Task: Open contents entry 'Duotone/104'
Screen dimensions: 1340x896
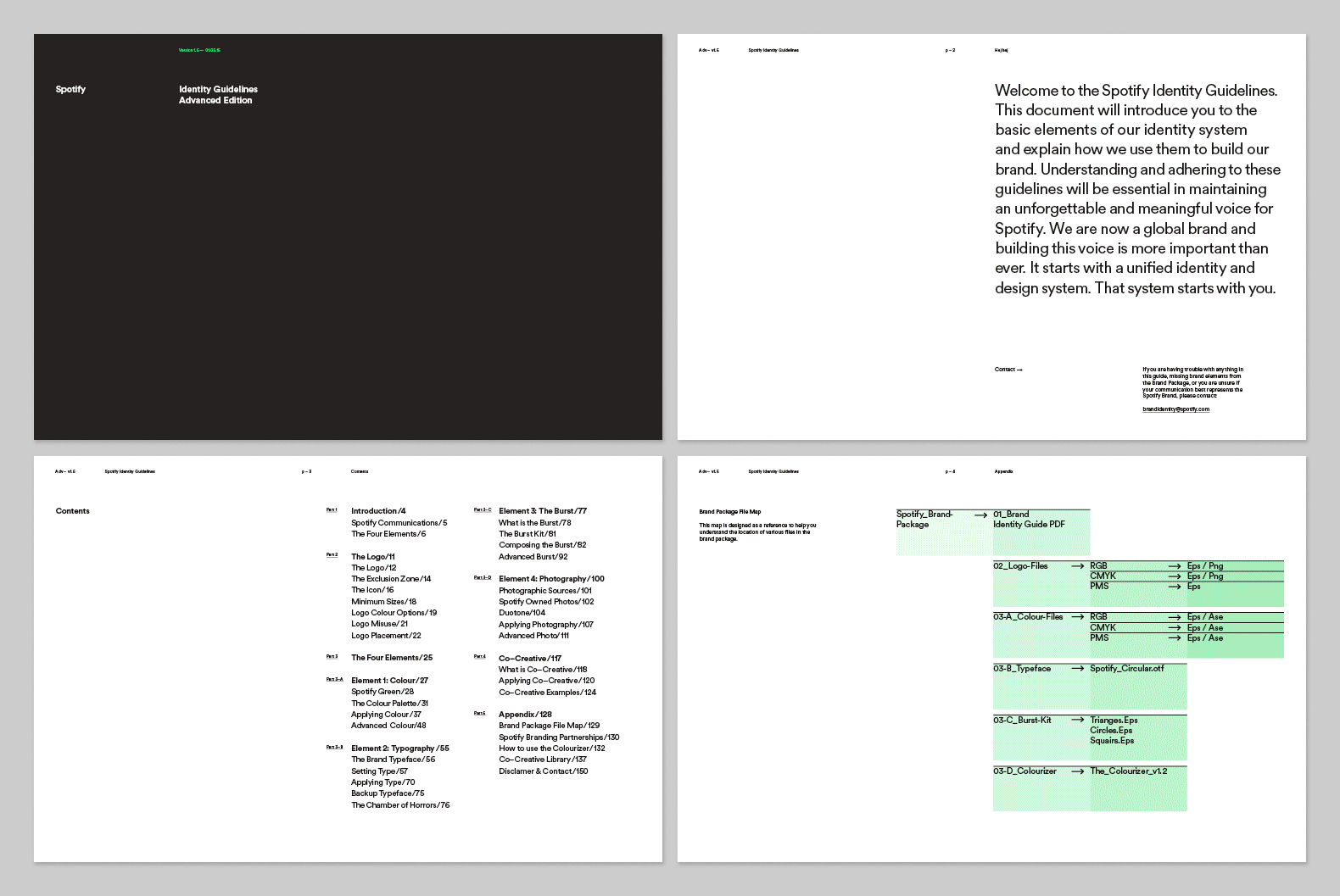Action: click(x=522, y=613)
